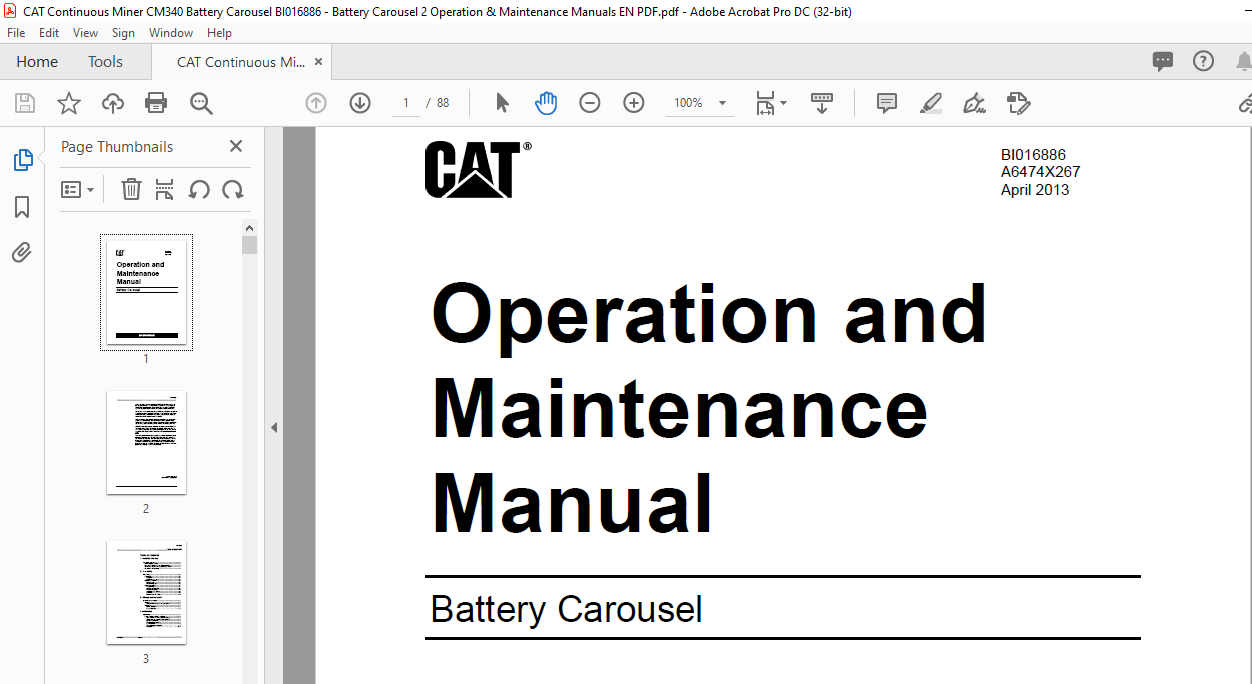
Task: Click the Save file icon
Action: click(25, 103)
